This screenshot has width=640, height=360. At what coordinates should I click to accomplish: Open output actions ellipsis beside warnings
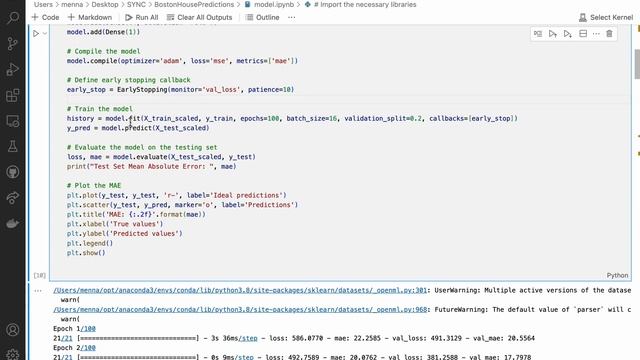point(38,291)
